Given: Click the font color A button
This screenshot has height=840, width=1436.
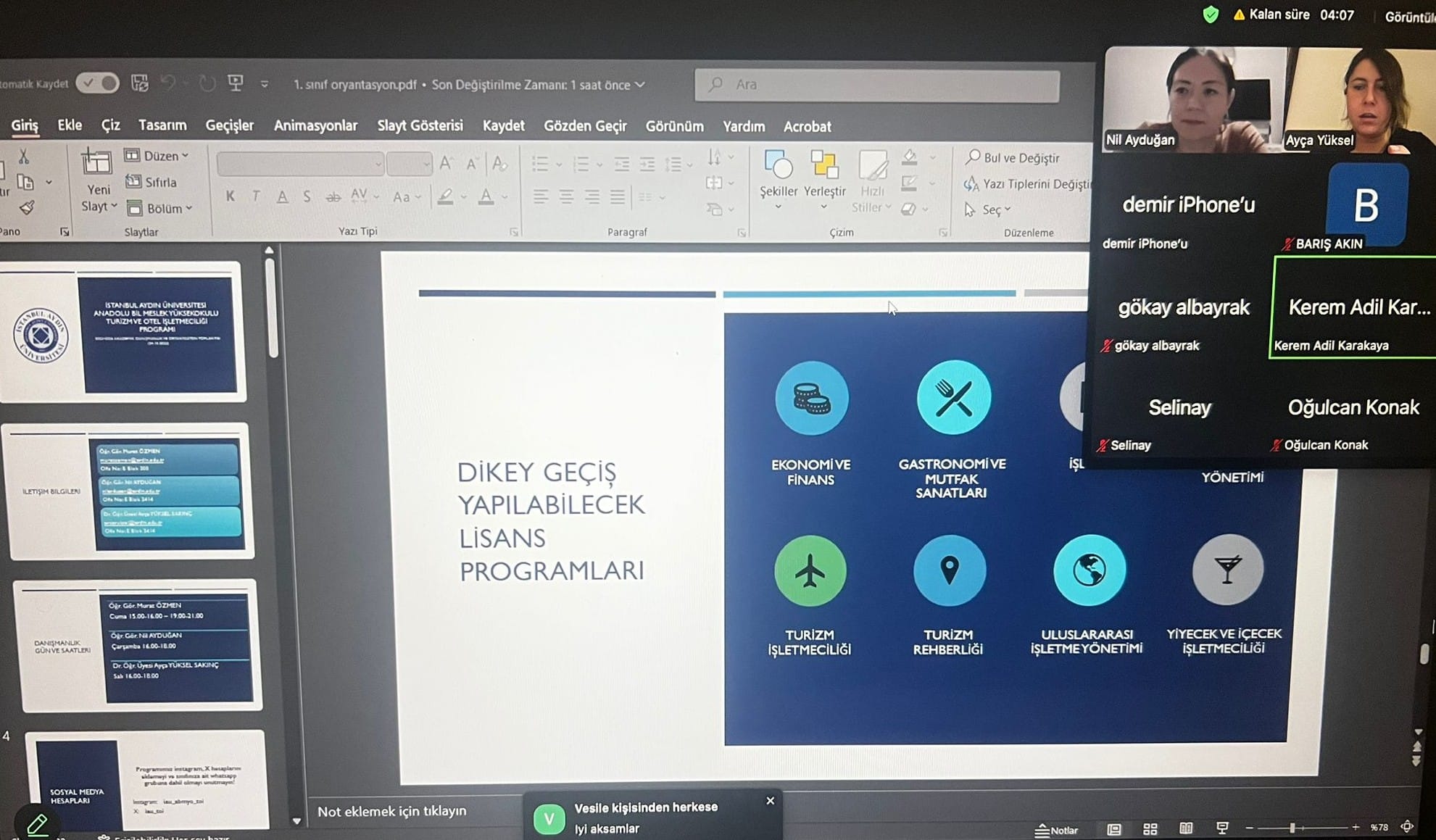Looking at the screenshot, I should click(x=486, y=197).
